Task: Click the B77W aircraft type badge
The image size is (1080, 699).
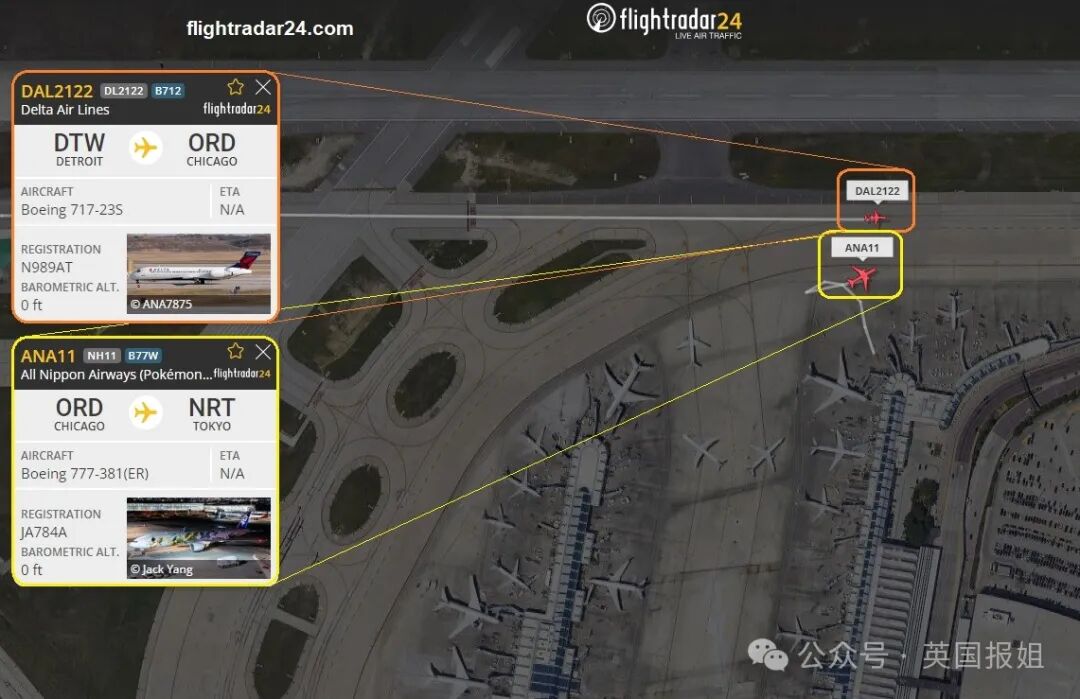Action: pyautogui.click(x=143, y=355)
